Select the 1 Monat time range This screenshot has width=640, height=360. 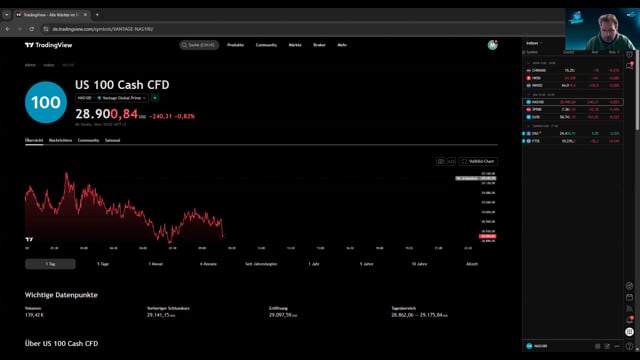click(x=156, y=264)
